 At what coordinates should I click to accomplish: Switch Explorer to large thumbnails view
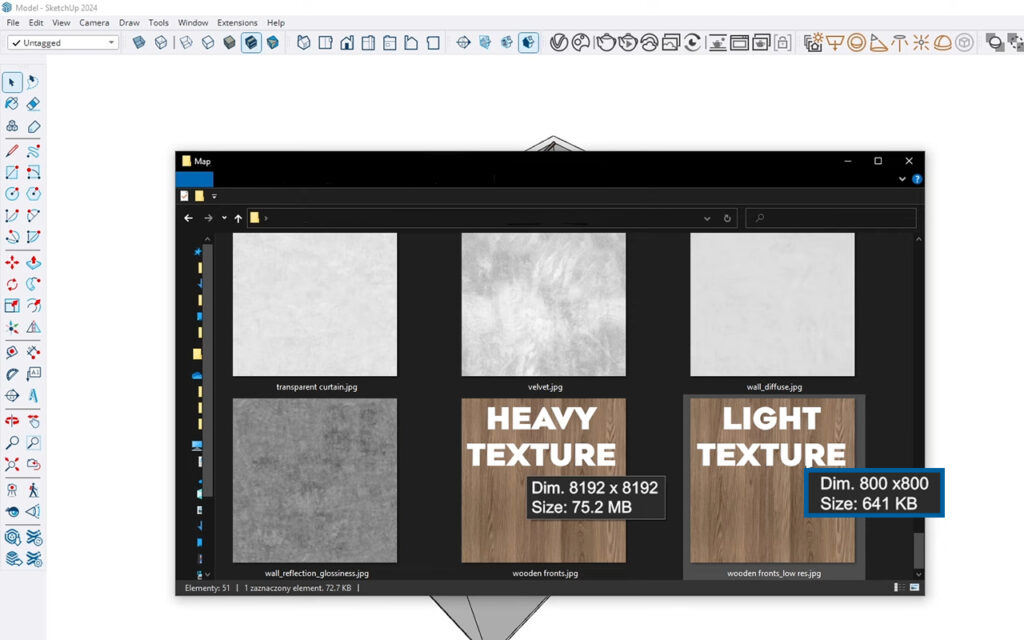click(913, 588)
